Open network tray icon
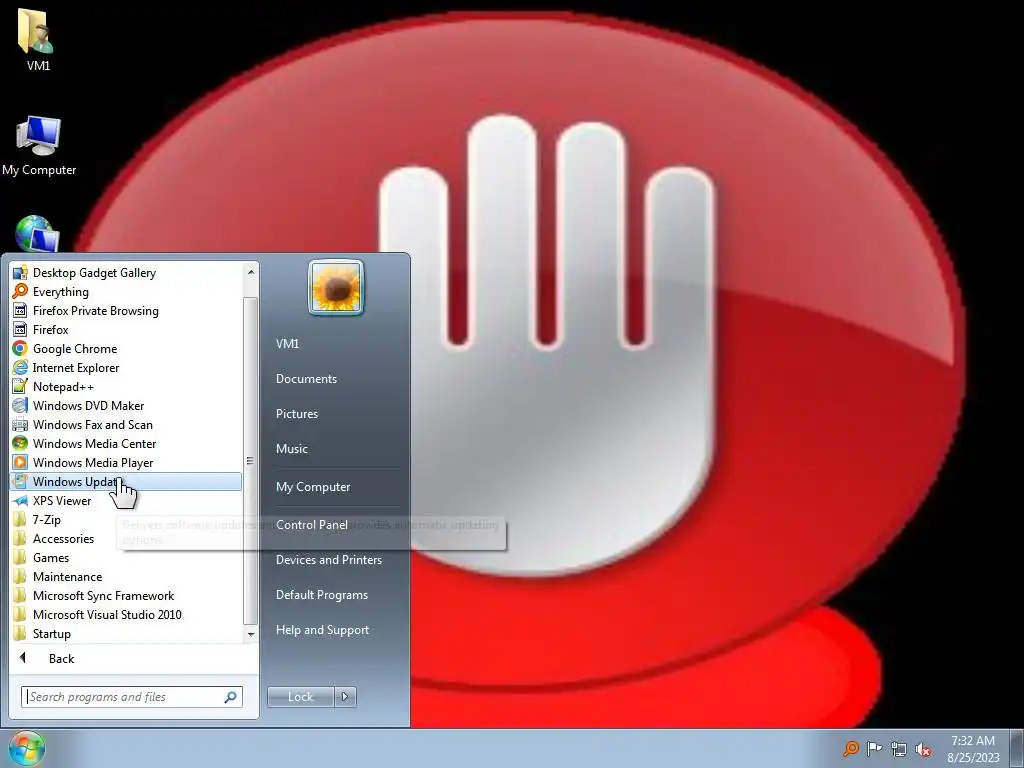This screenshot has width=1024, height=768. [x=899, y=748]
